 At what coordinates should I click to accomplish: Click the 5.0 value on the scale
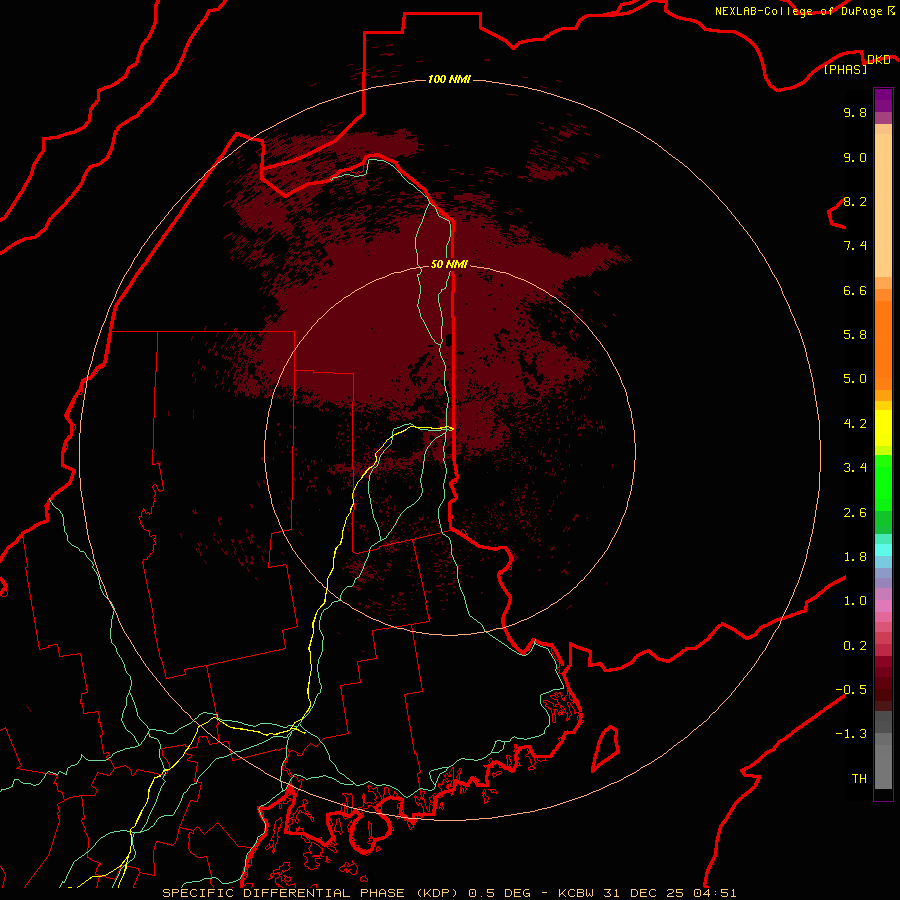855,379
